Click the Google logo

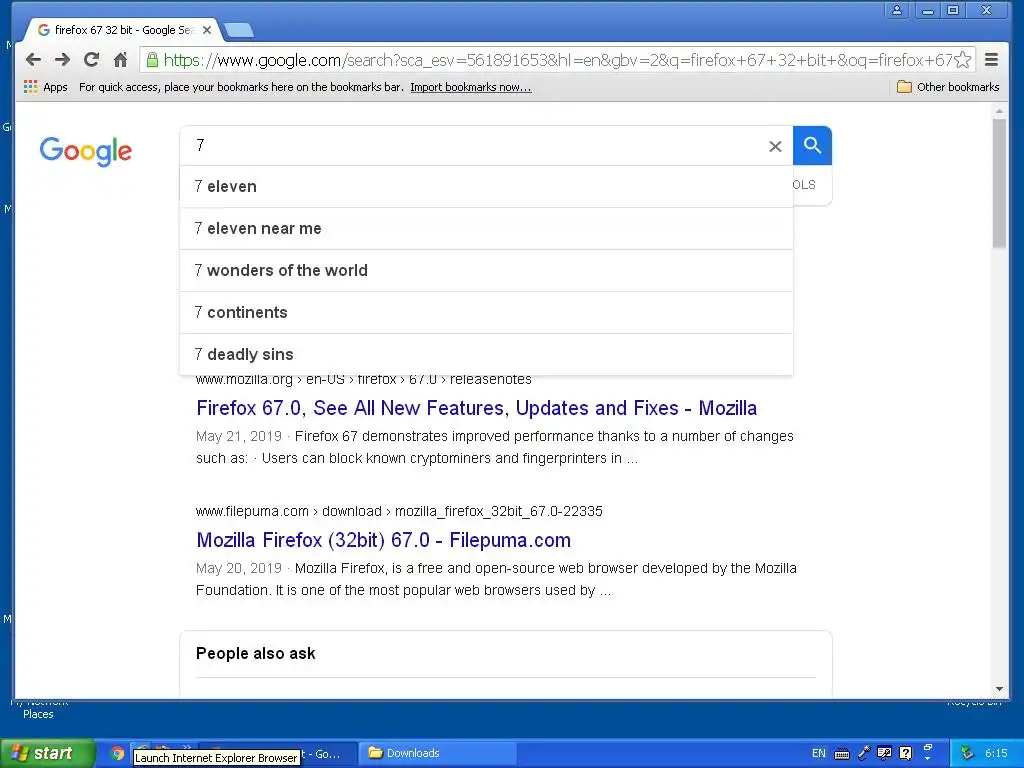86,152
